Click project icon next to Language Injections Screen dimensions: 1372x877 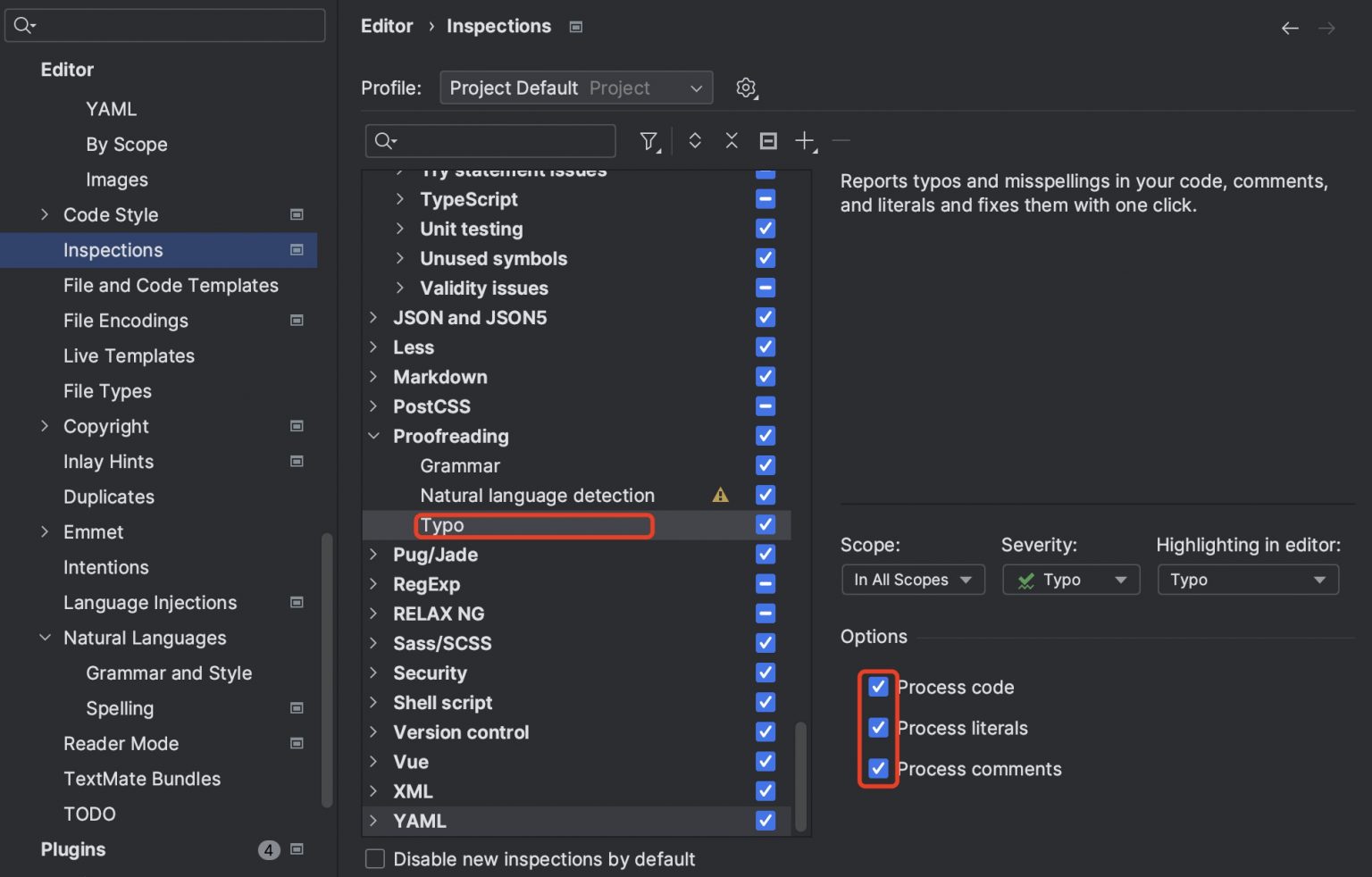[297, 602]
